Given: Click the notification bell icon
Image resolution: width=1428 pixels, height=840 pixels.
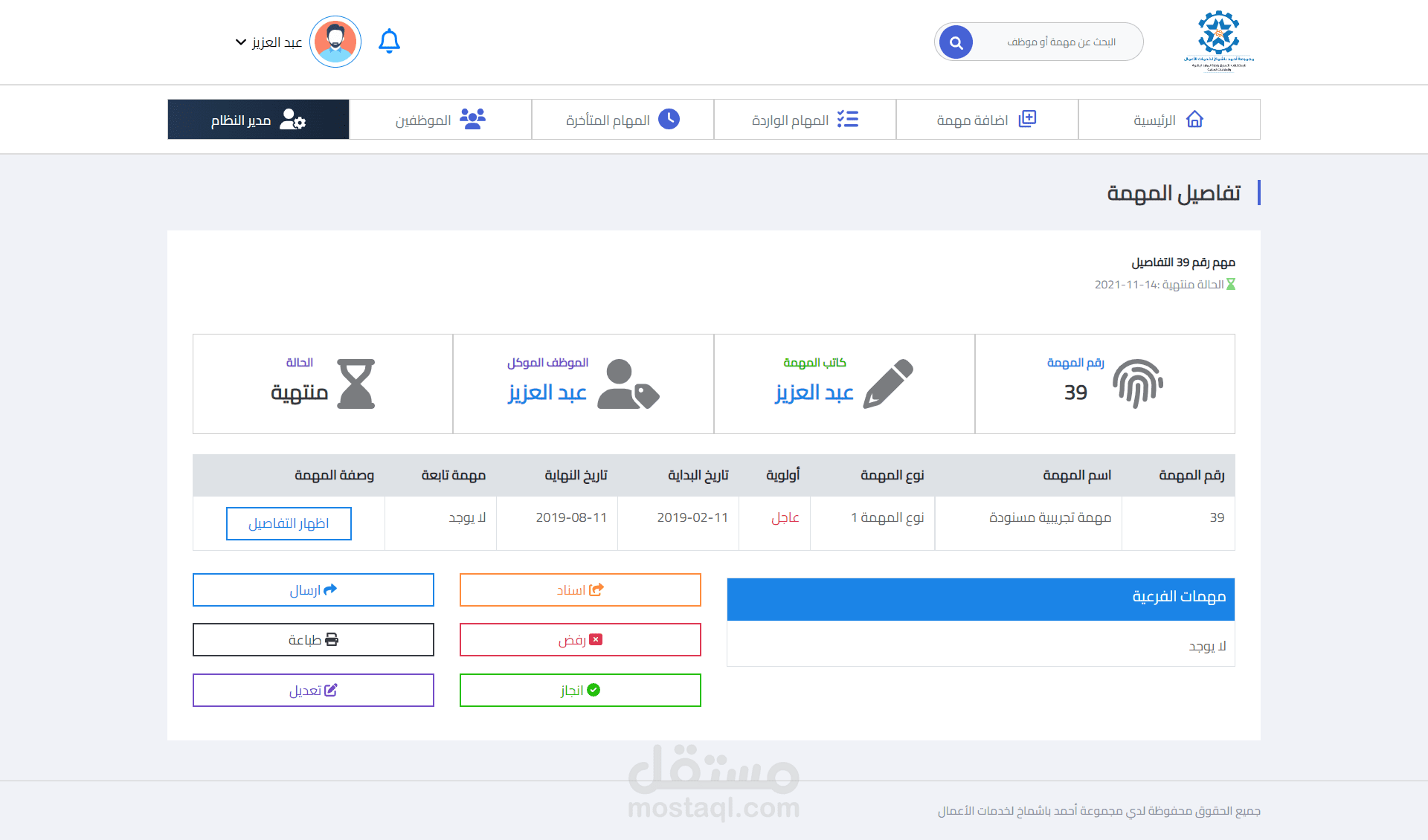Looking at the screenshot, I should (389, 41).
